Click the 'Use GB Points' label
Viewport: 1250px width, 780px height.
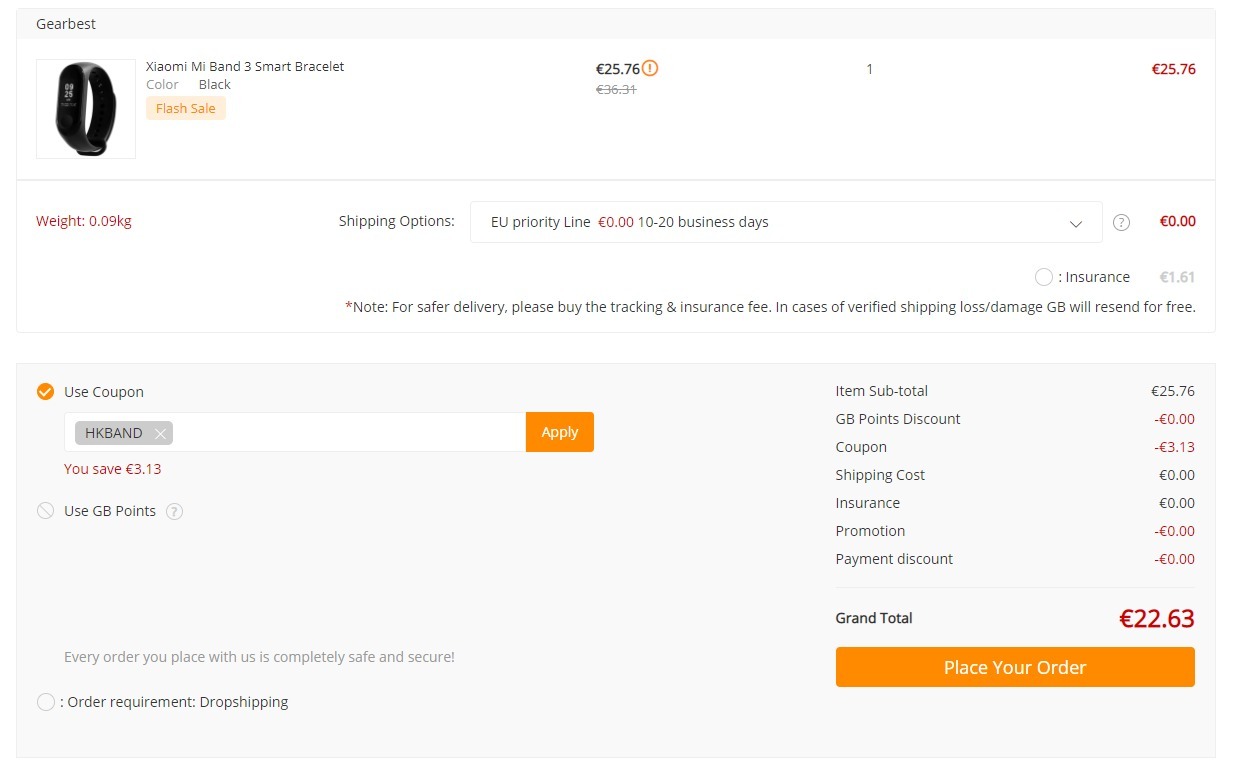coord(110,511)
